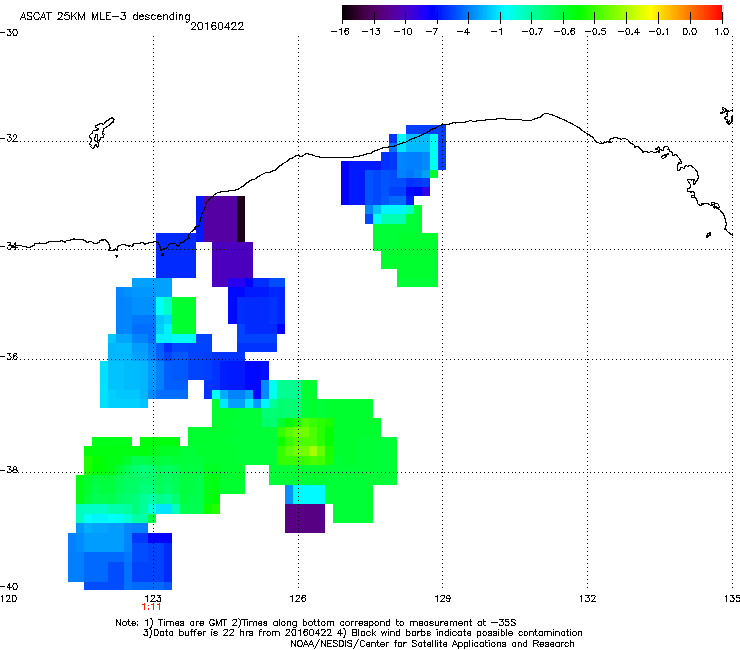740x650 pixels.
Task: Click the color bar label -0.7
Action: pos(532,32)
